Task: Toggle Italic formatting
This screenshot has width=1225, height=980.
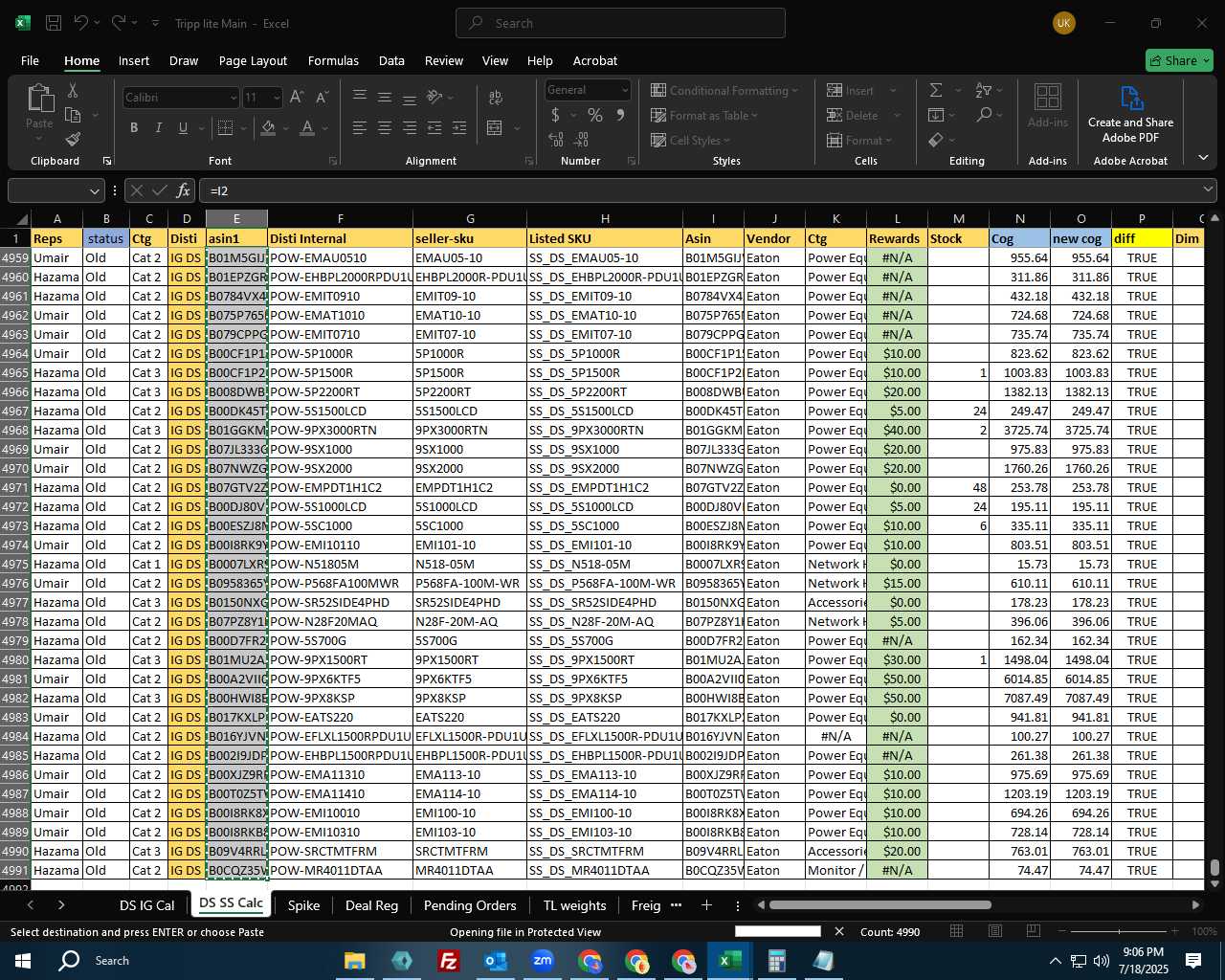Action: click(x=159, y=127)
